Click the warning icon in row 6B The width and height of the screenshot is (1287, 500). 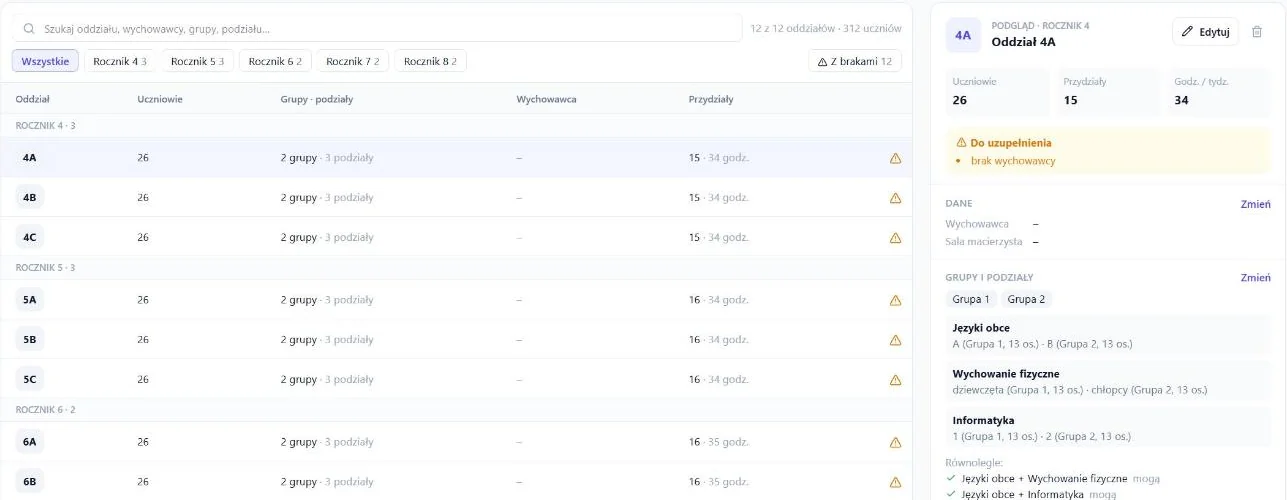tap(895, 482)
